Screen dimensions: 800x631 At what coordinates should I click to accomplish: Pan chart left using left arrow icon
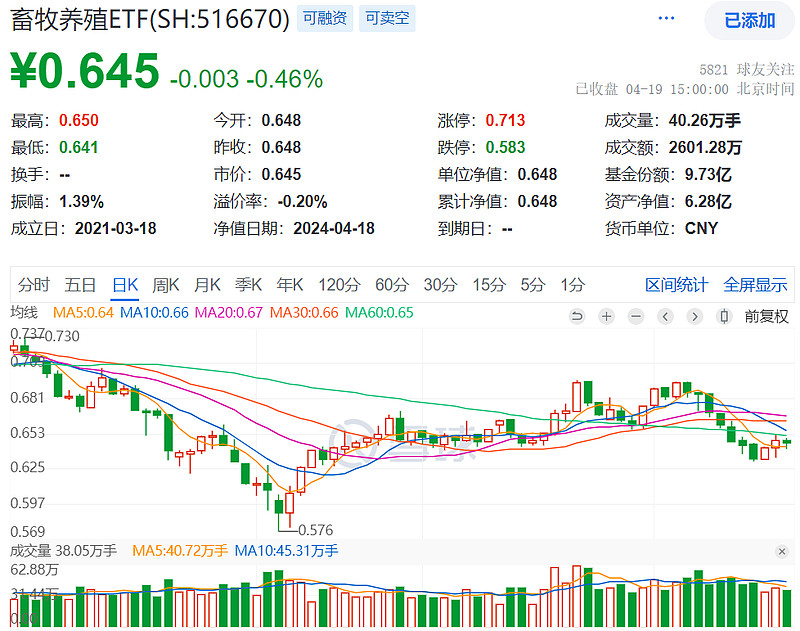coord(664,316)
